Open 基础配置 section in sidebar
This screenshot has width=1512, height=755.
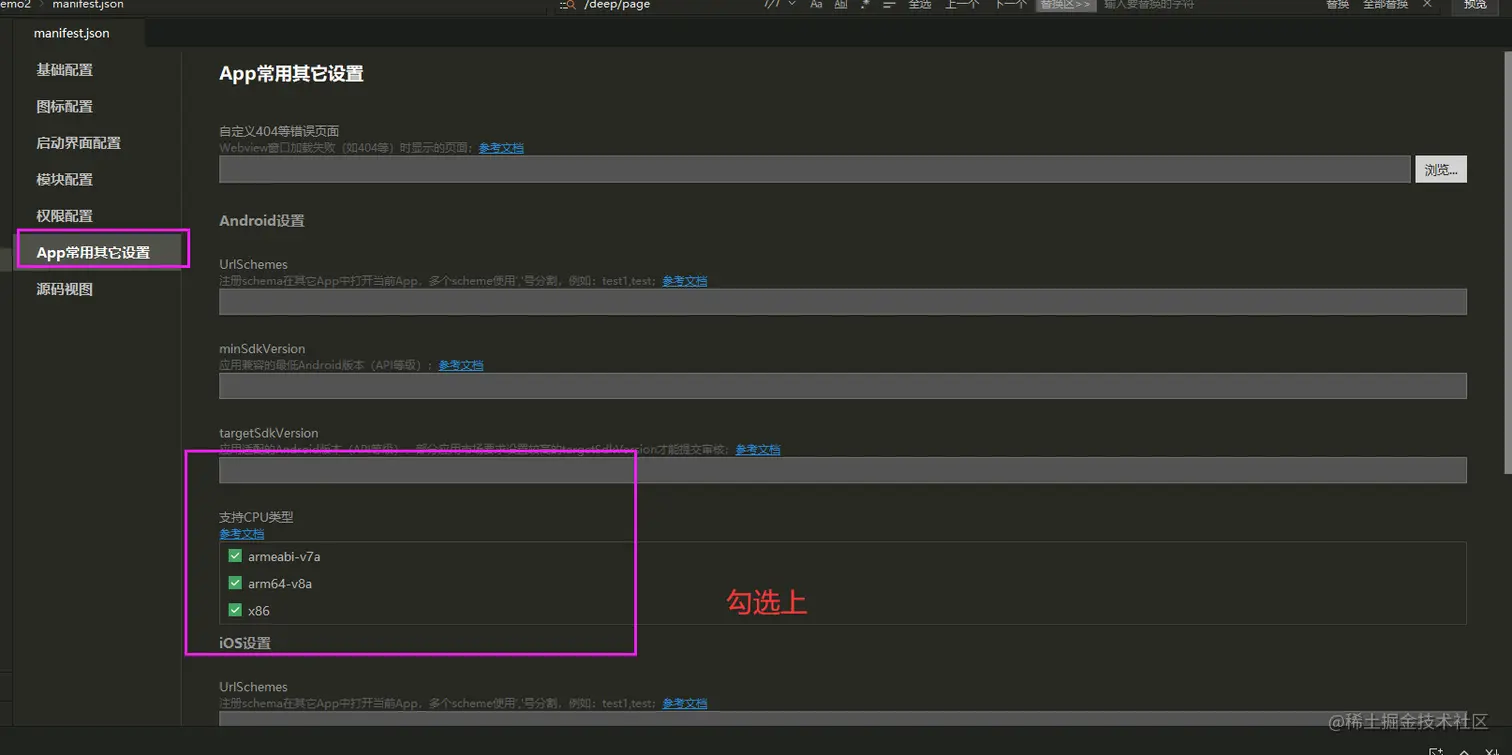[64, 70]
